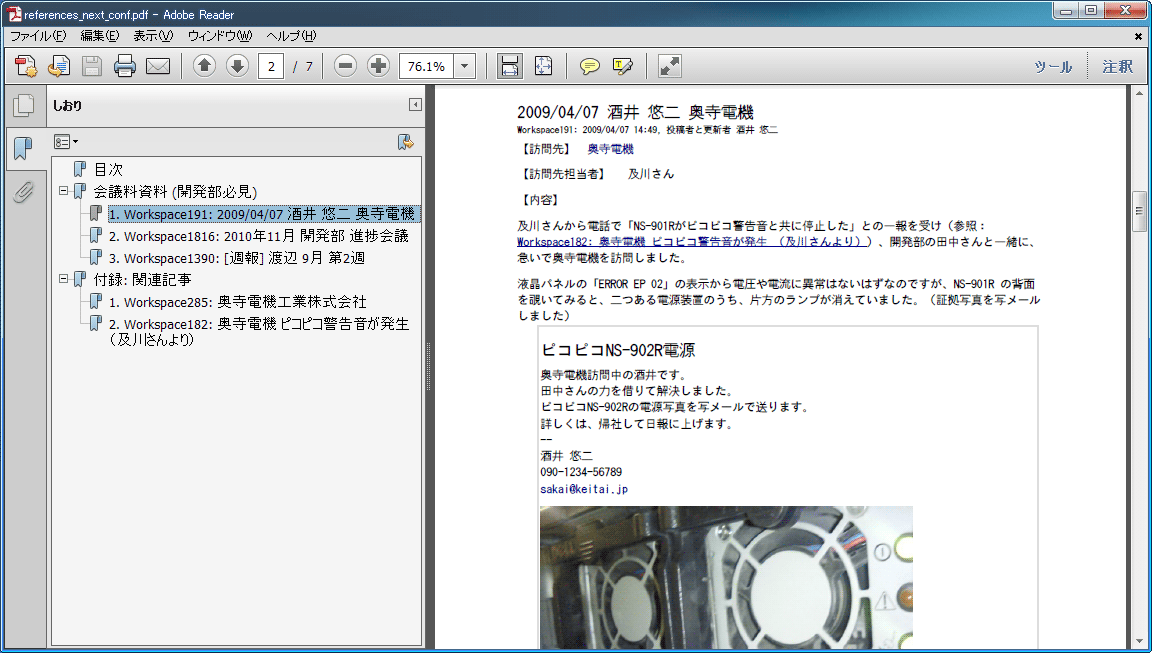Click the Save file icon
This screenshot has width=1152, height=653.
coord(92,66)
